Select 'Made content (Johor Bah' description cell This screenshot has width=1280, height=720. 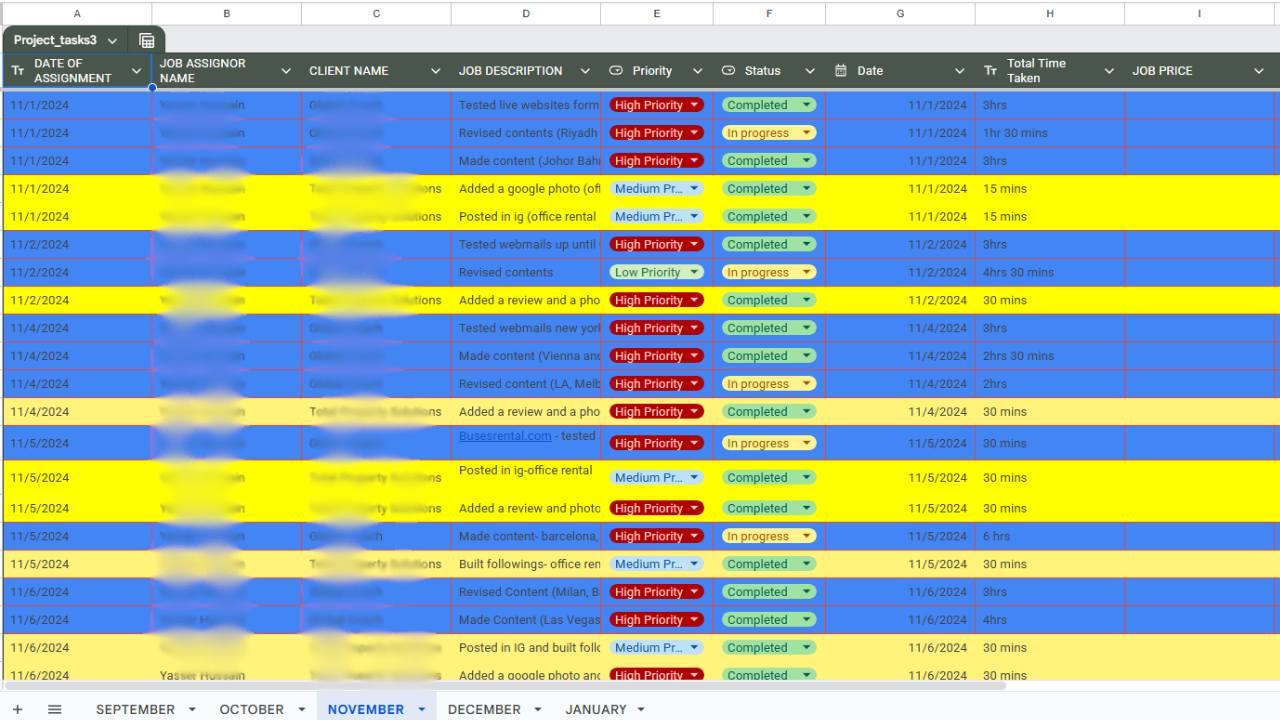[526, 161]
